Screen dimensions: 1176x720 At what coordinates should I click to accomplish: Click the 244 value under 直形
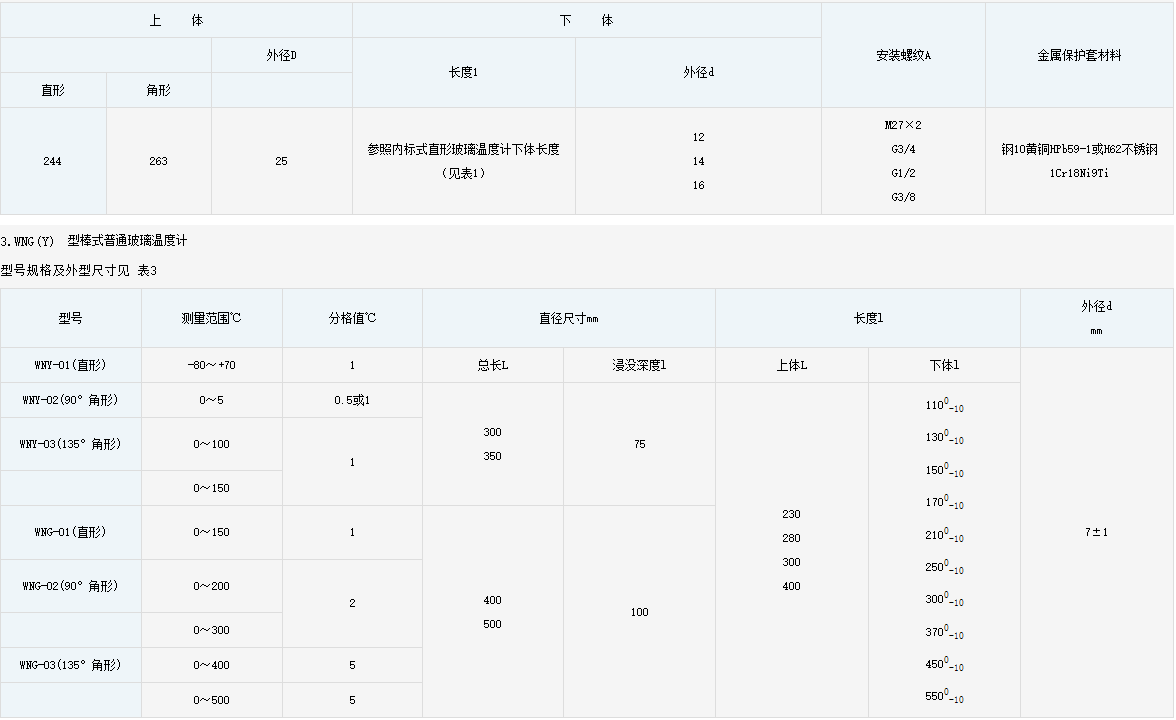52,161
